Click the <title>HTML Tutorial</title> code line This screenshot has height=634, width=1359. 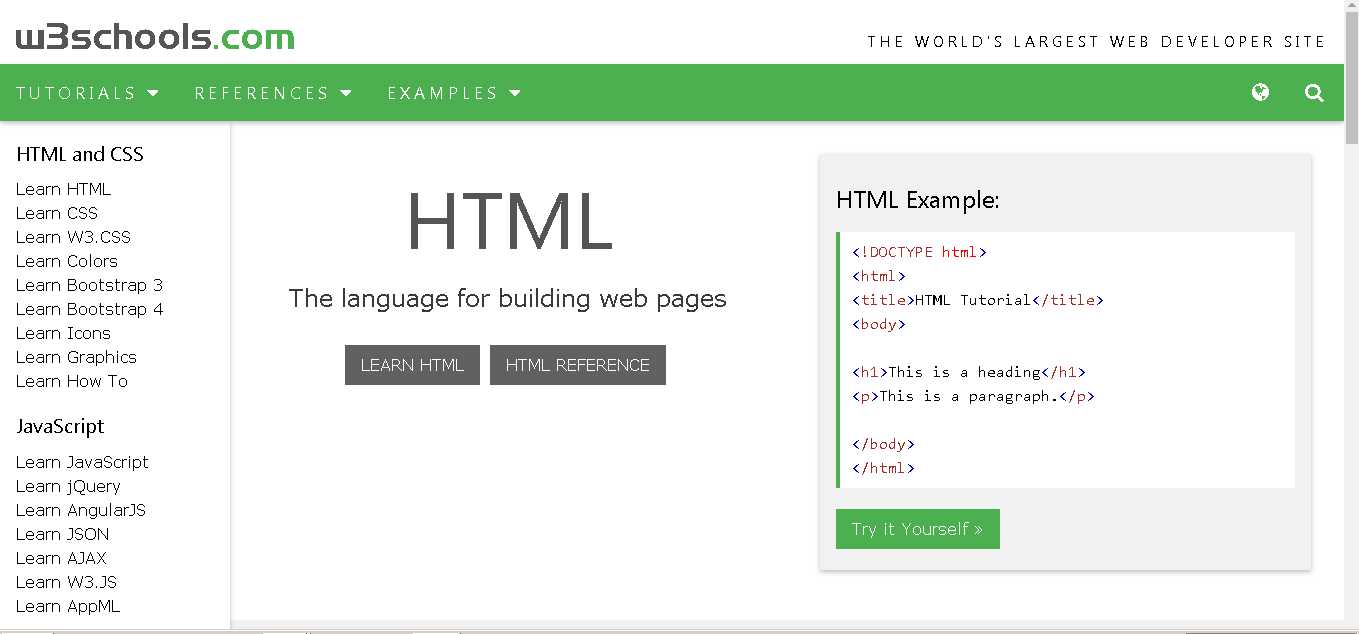tap(978, 300)
